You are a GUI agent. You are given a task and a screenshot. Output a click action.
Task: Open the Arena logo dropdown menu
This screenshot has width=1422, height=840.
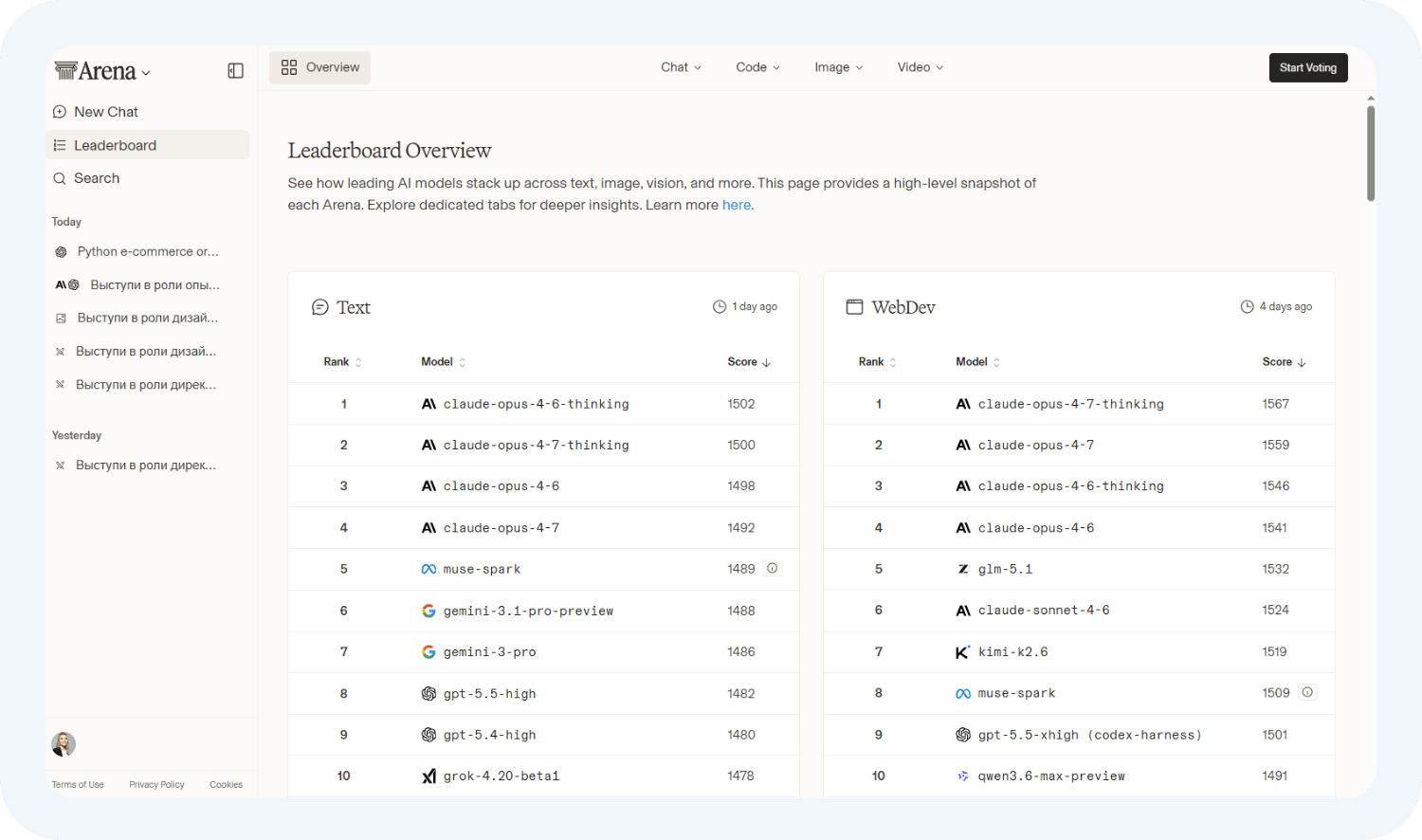102,71
